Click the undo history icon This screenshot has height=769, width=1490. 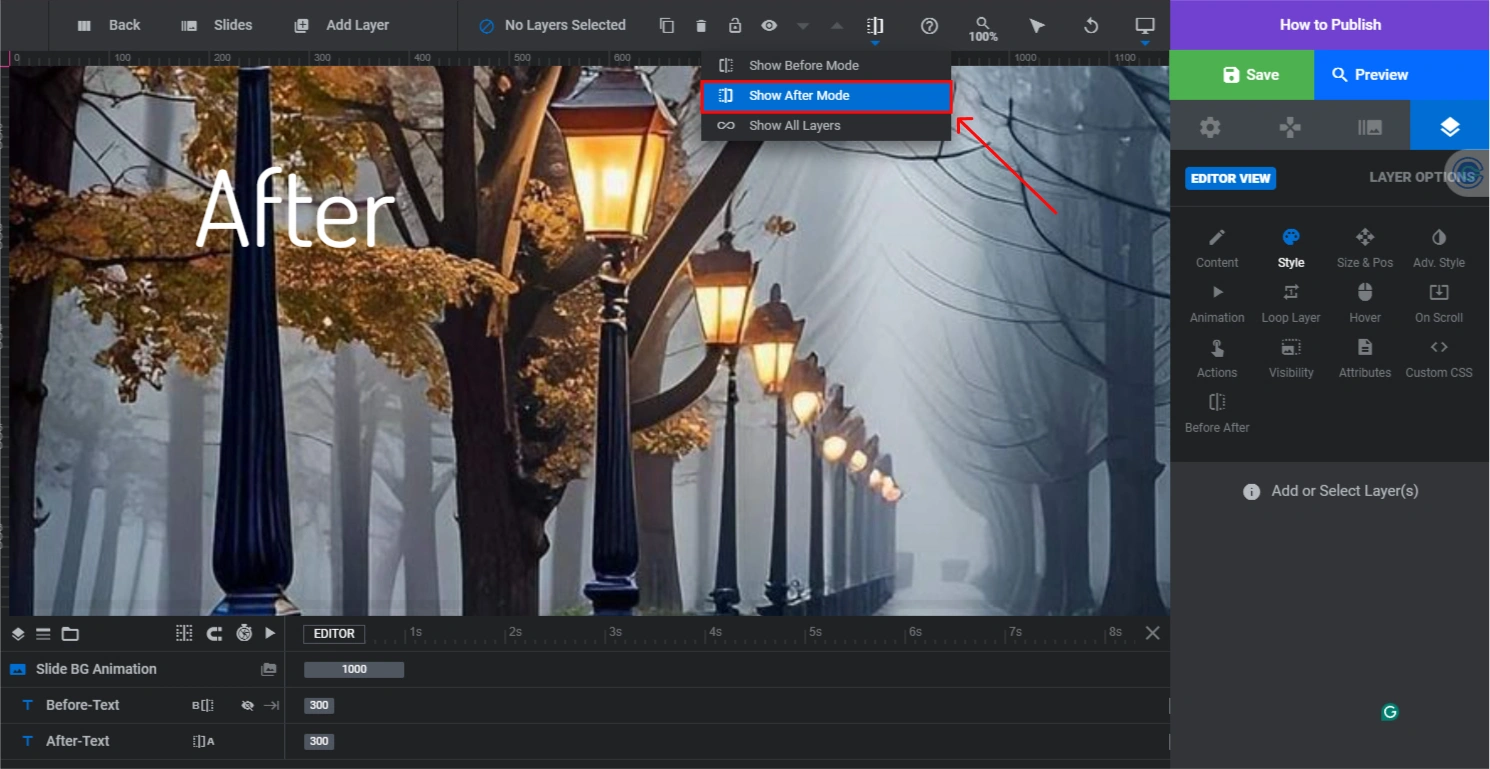tap(1091, 26)
